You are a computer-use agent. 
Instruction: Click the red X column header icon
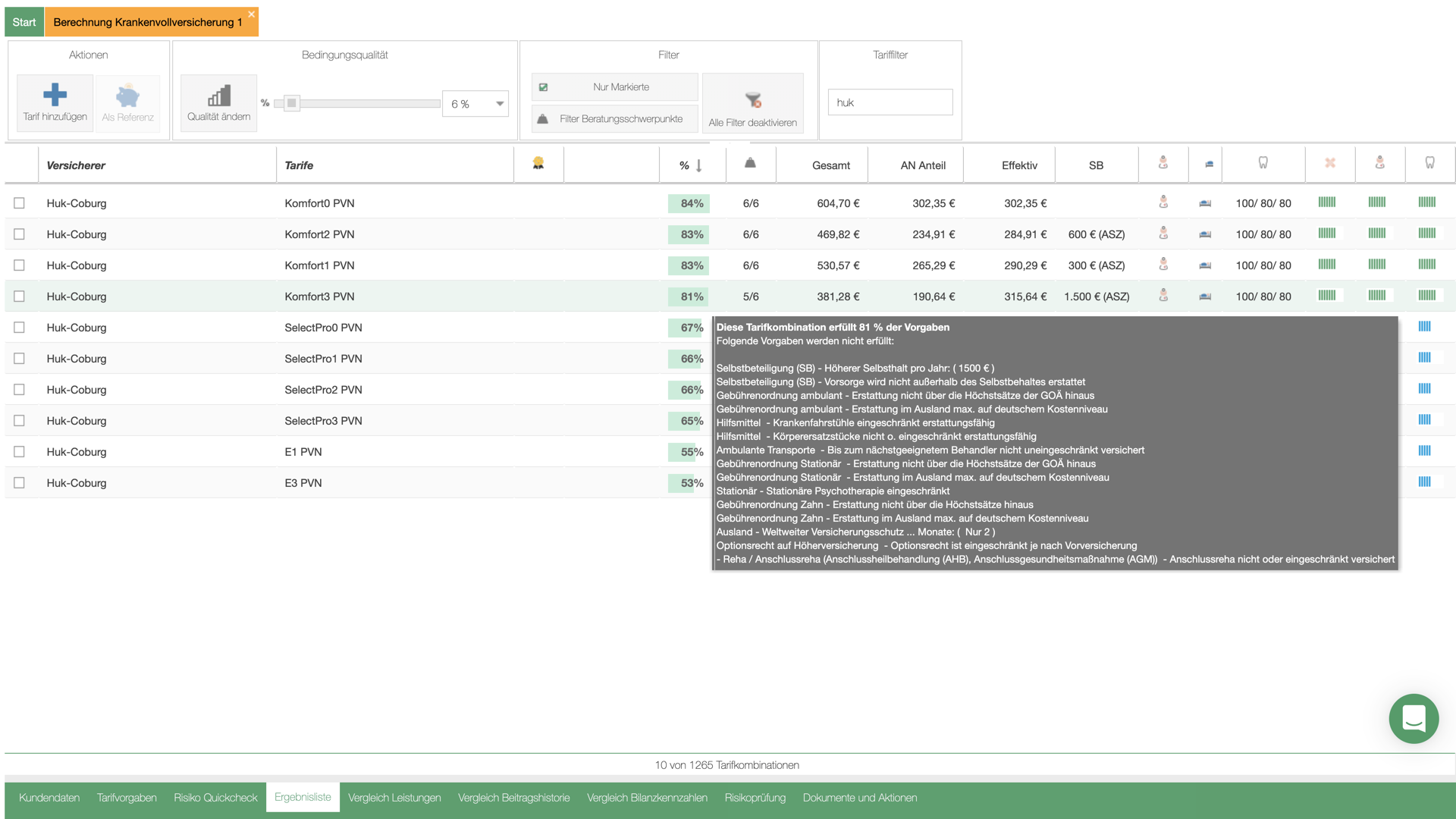tap(1330, 163)
